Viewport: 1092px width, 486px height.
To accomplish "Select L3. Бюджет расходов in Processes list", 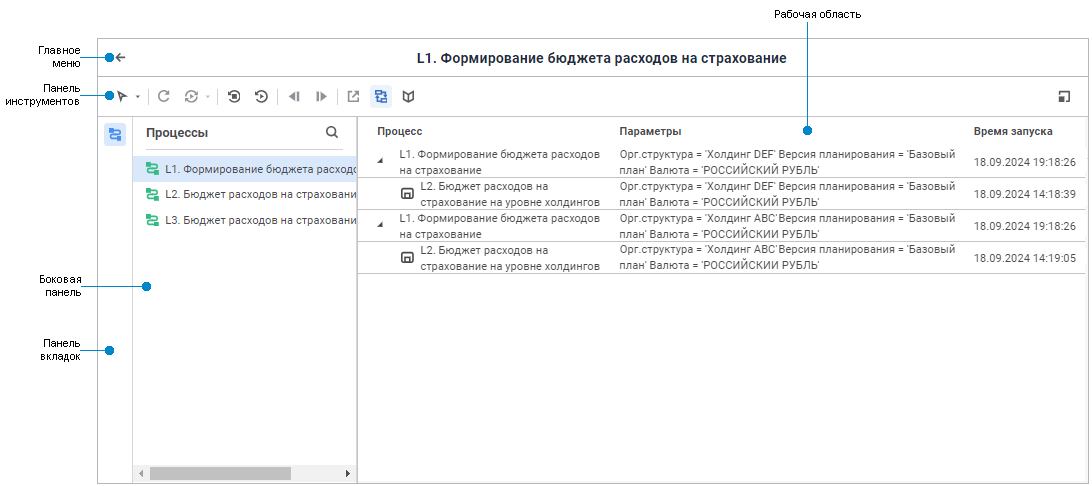I will point(244,220).
